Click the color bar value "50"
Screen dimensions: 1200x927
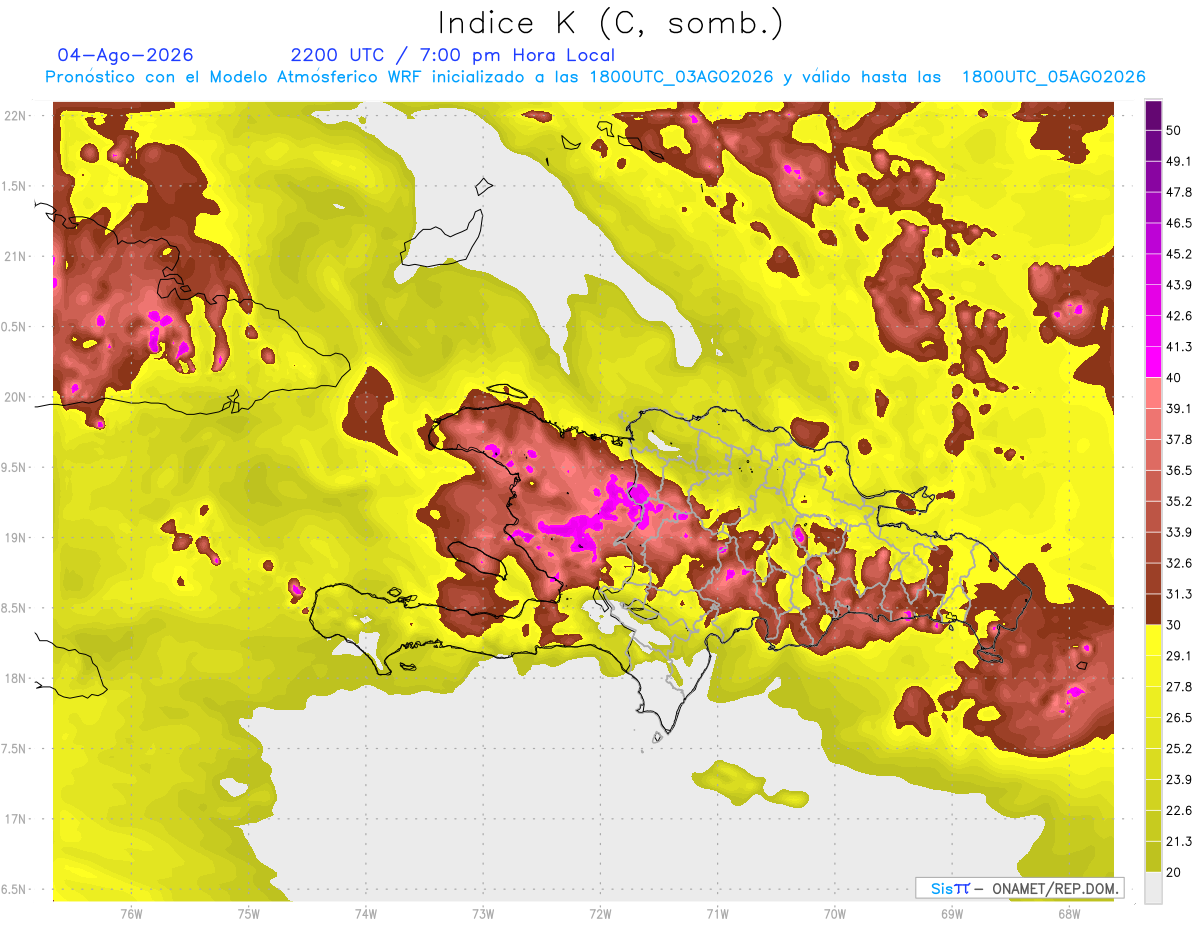coord(1174,130)
